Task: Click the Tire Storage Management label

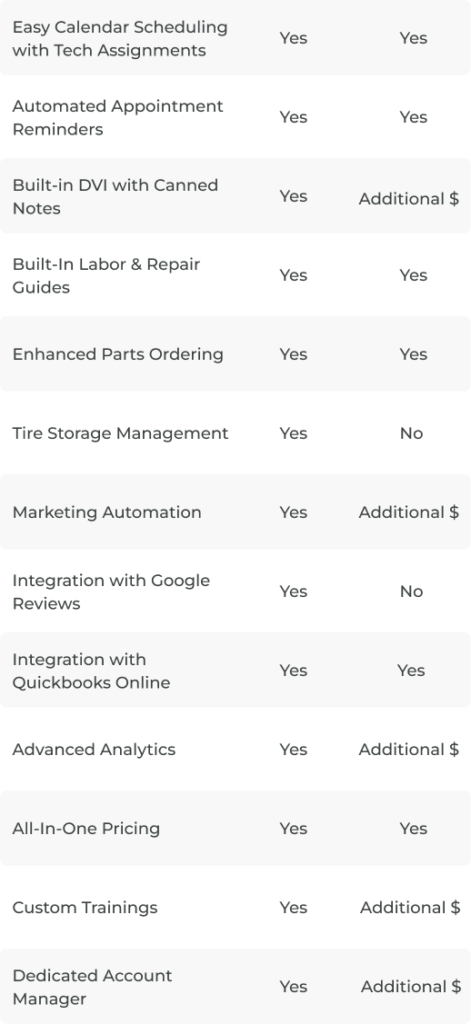Action: tap(120, 433)
